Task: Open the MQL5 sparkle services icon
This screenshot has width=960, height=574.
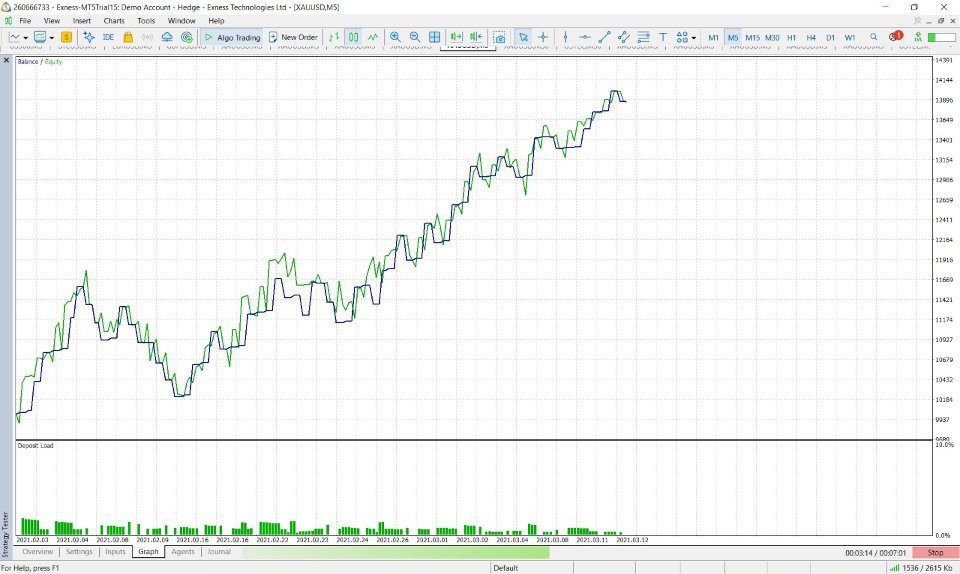Action: click(x=89, y=37)
